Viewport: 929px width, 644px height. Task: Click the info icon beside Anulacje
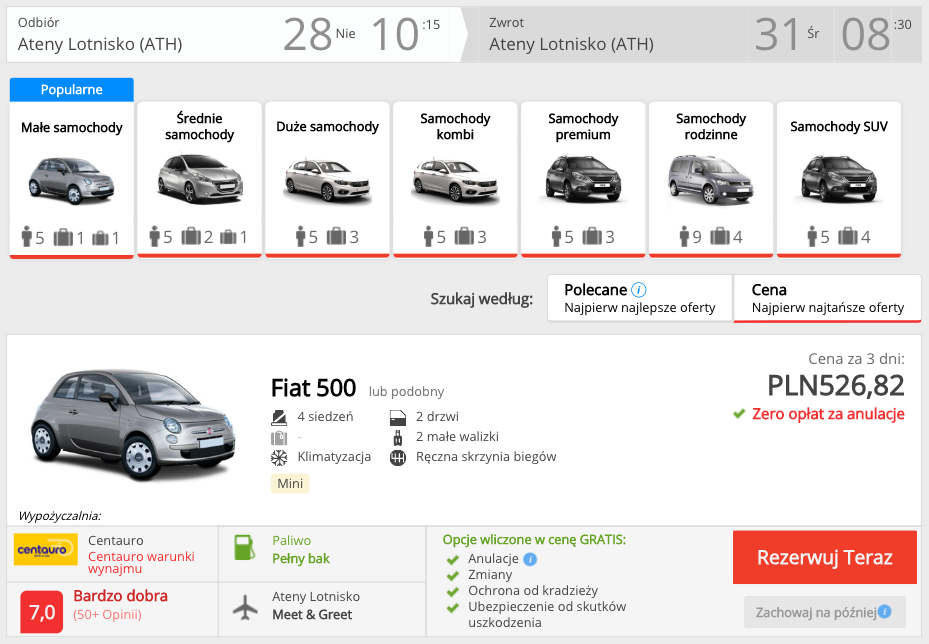(x=530, y=559)
